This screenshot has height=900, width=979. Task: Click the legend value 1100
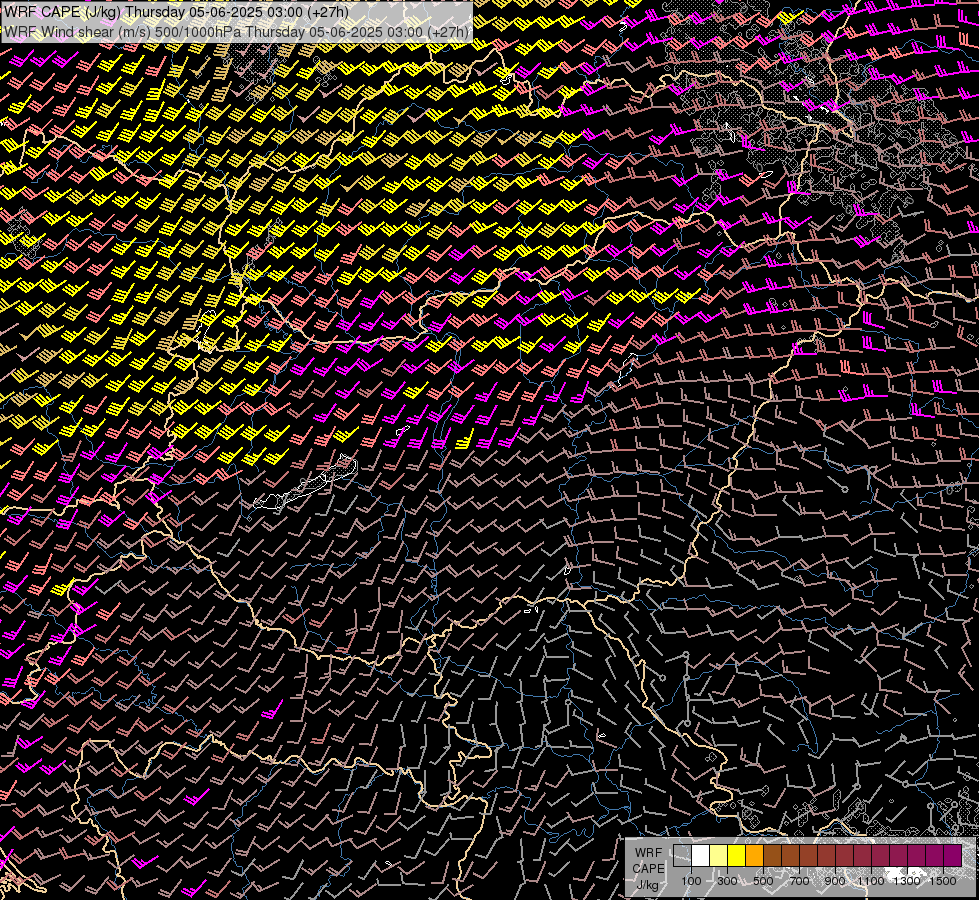click(x=870, y=881)
